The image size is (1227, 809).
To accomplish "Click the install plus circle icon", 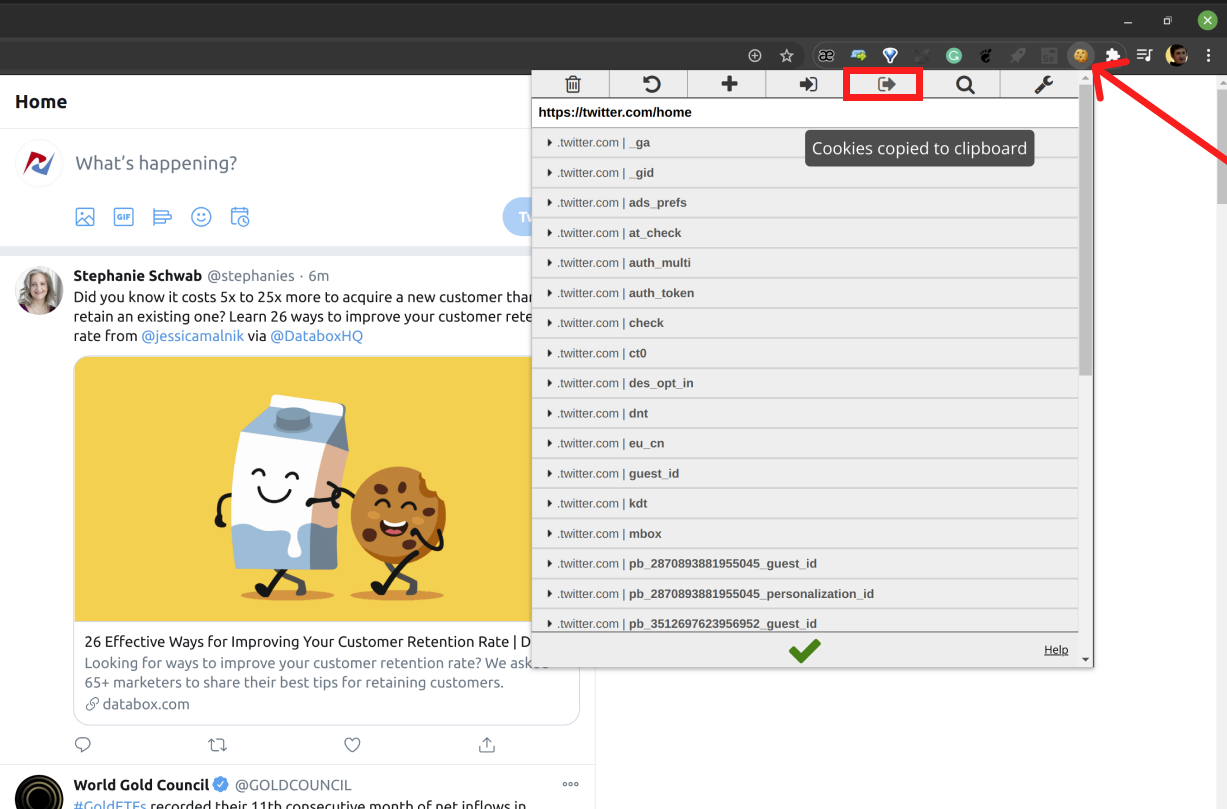I will pyautogui.click(x=755, y=56).
